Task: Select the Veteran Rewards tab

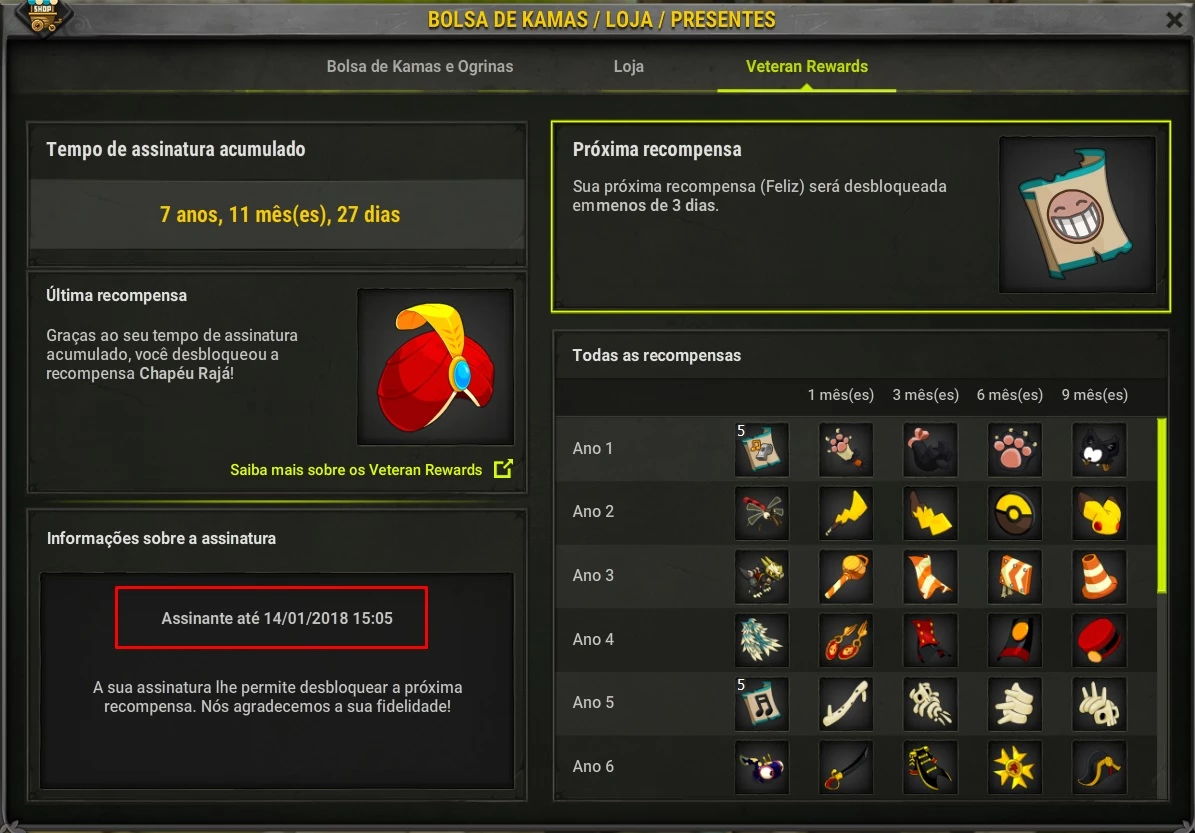Action: click(x=806, y=66)
